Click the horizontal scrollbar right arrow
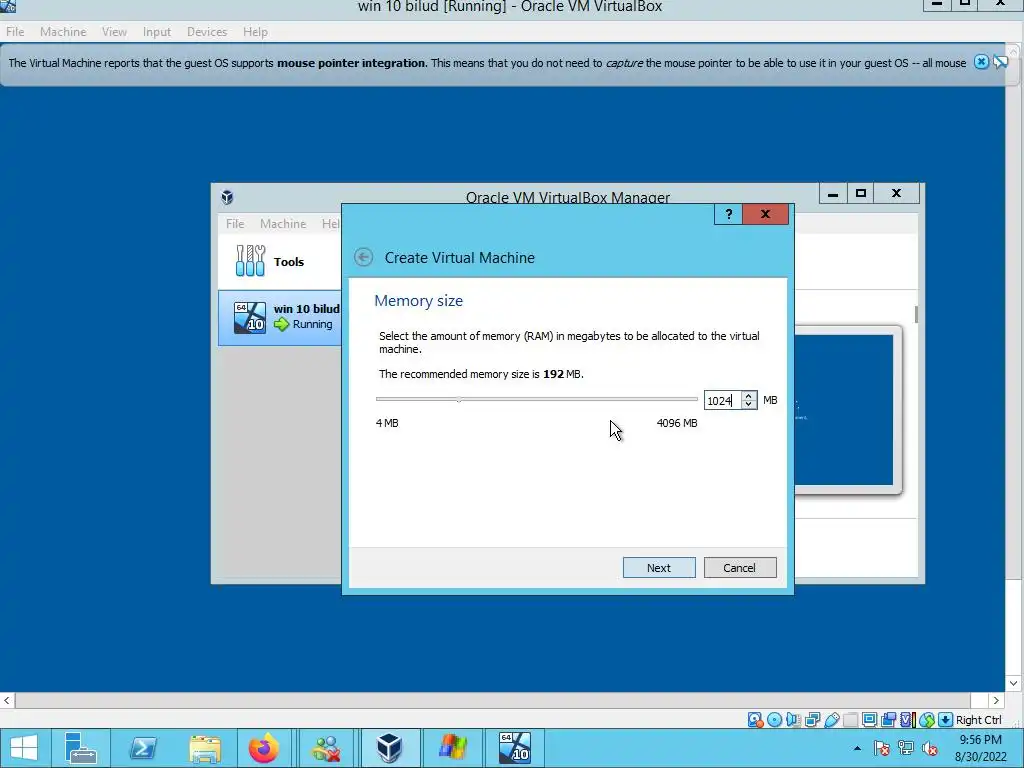 (996, 700)
